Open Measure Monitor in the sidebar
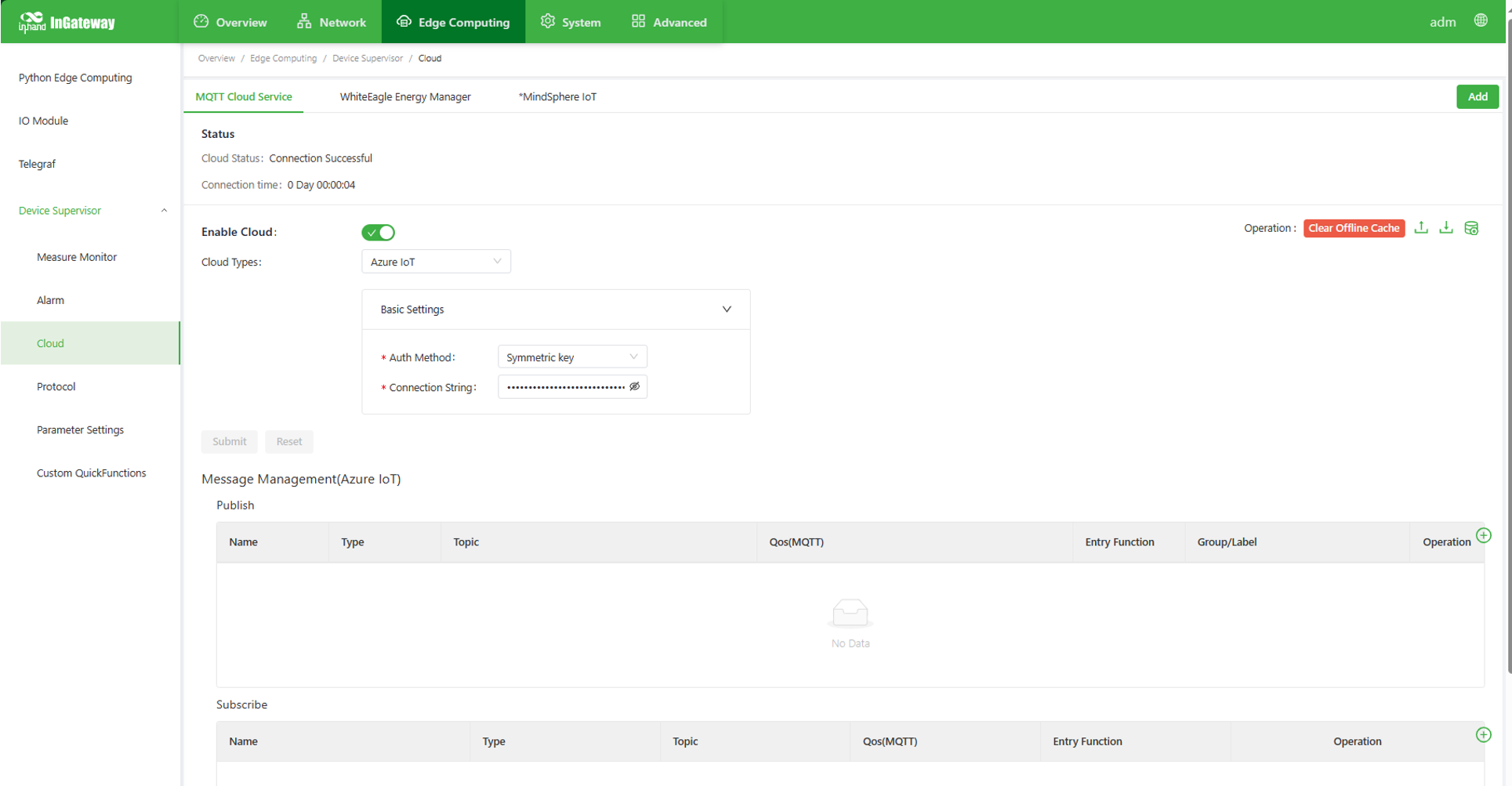This screenshot has width=1512, height=786. tap(77, 257)
